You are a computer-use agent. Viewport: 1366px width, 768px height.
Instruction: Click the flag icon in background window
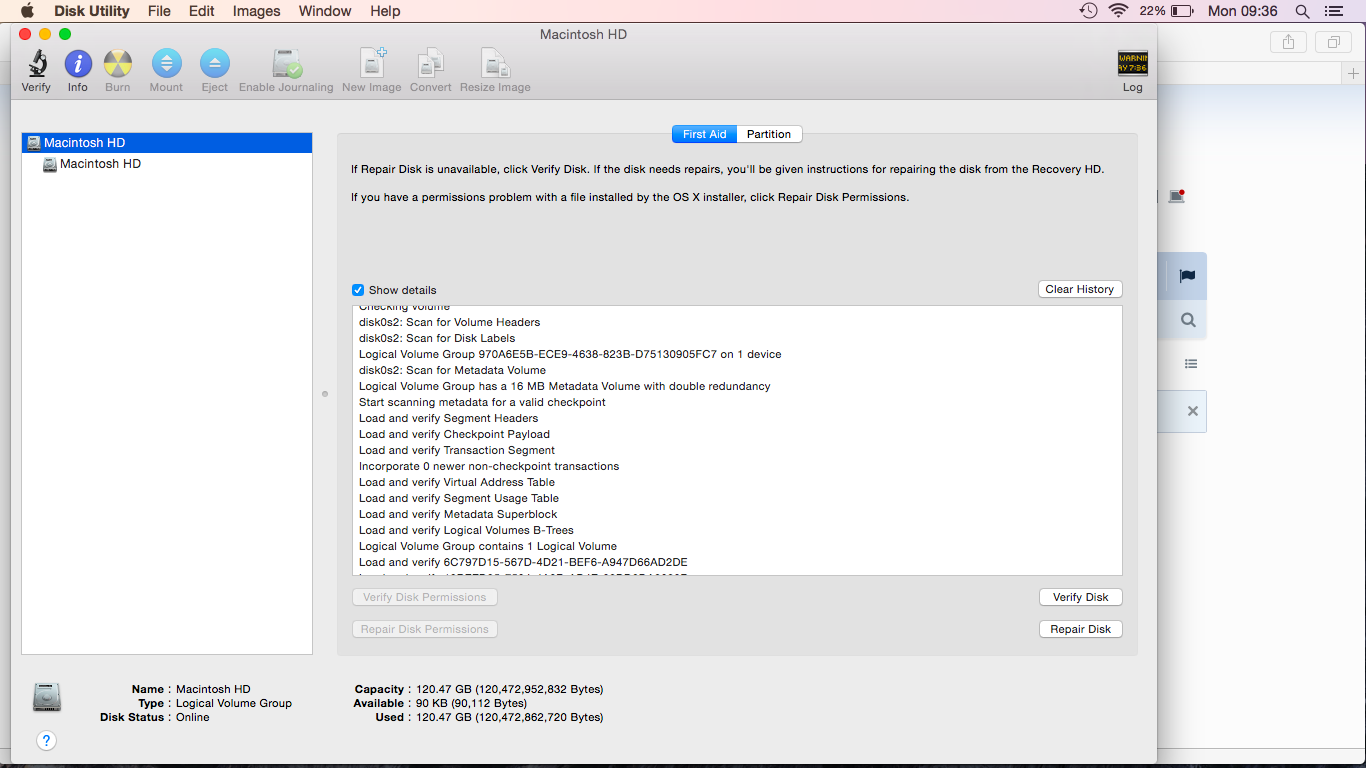pos(1187,276)
